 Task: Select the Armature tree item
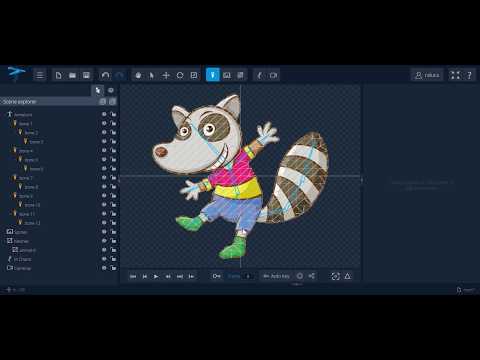click(x=23, y=115)
